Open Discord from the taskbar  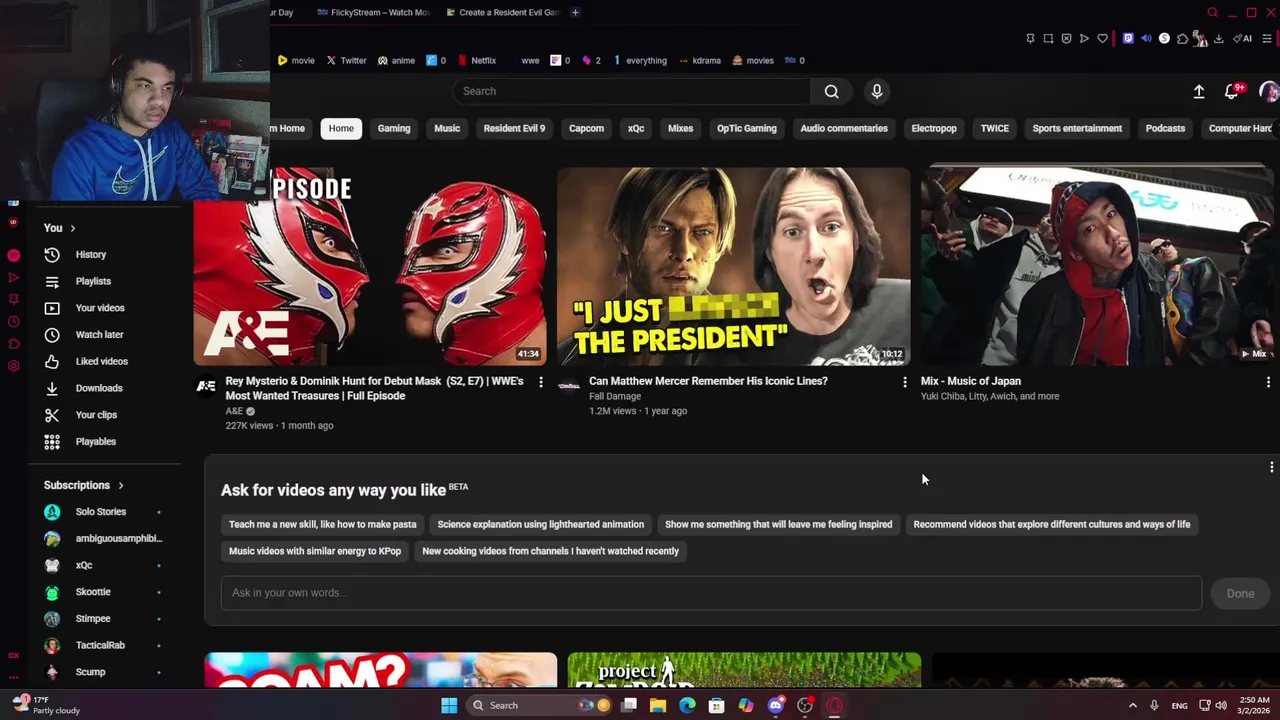pos(775,705)
